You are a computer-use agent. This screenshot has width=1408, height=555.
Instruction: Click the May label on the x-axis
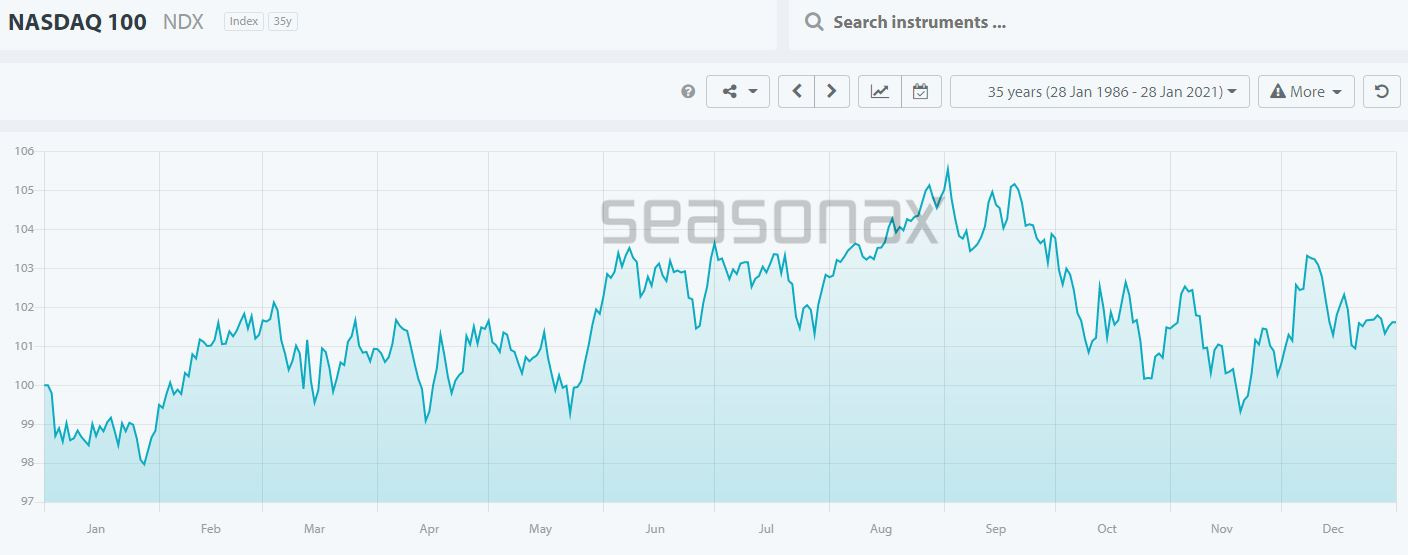540,529
